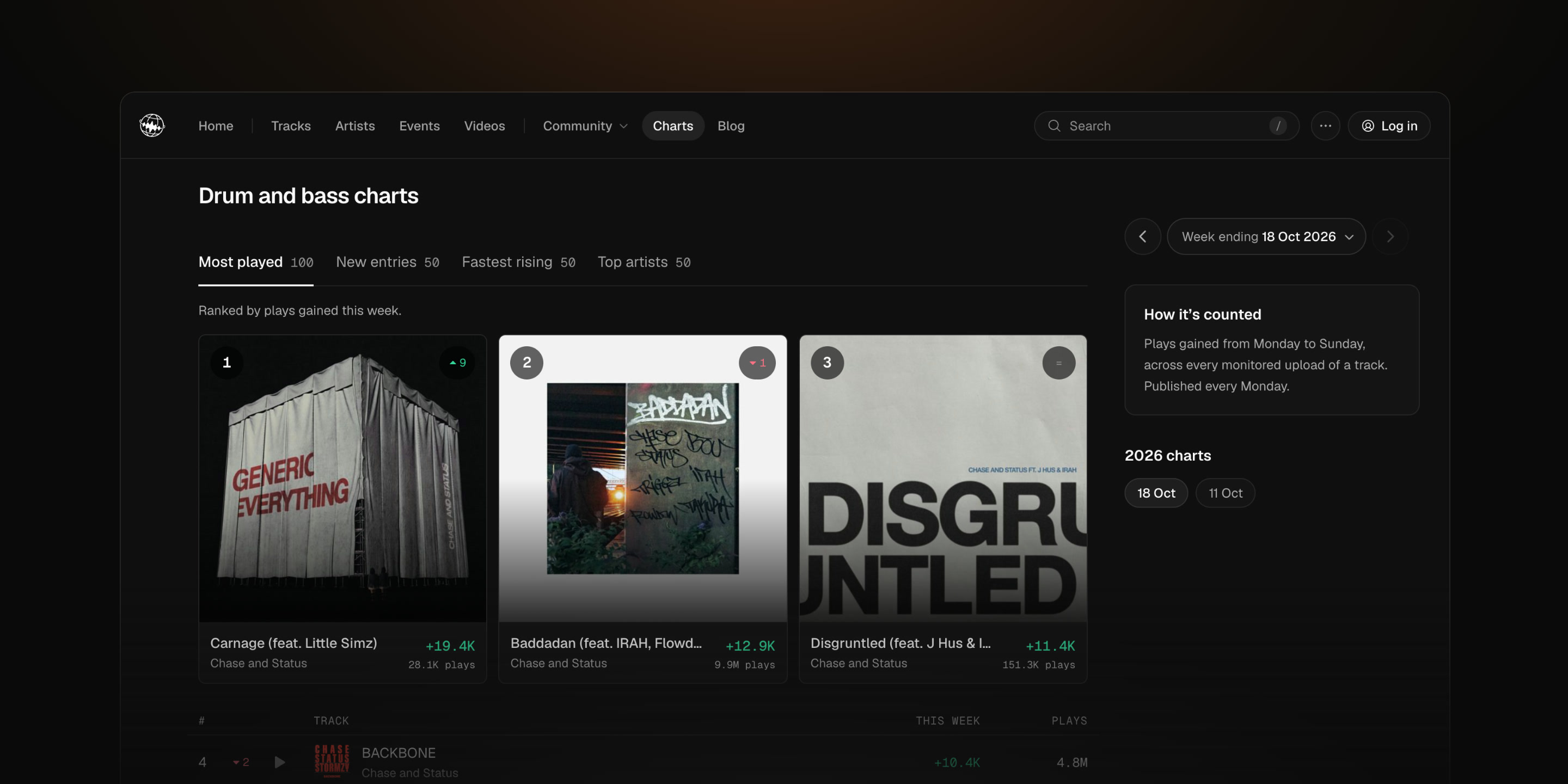
Task: Click Chase and Status under Carnage
Action: tap(259, 663)
